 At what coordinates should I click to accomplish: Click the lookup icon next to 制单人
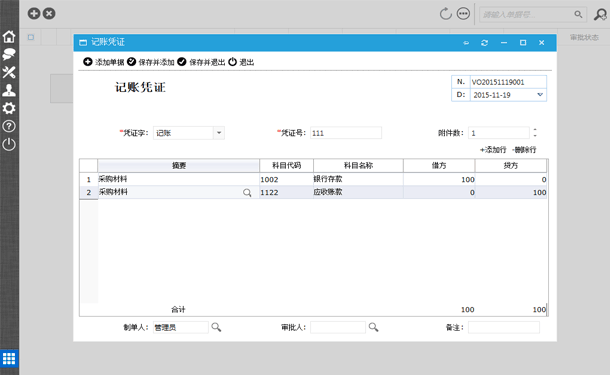pos(216,327)
